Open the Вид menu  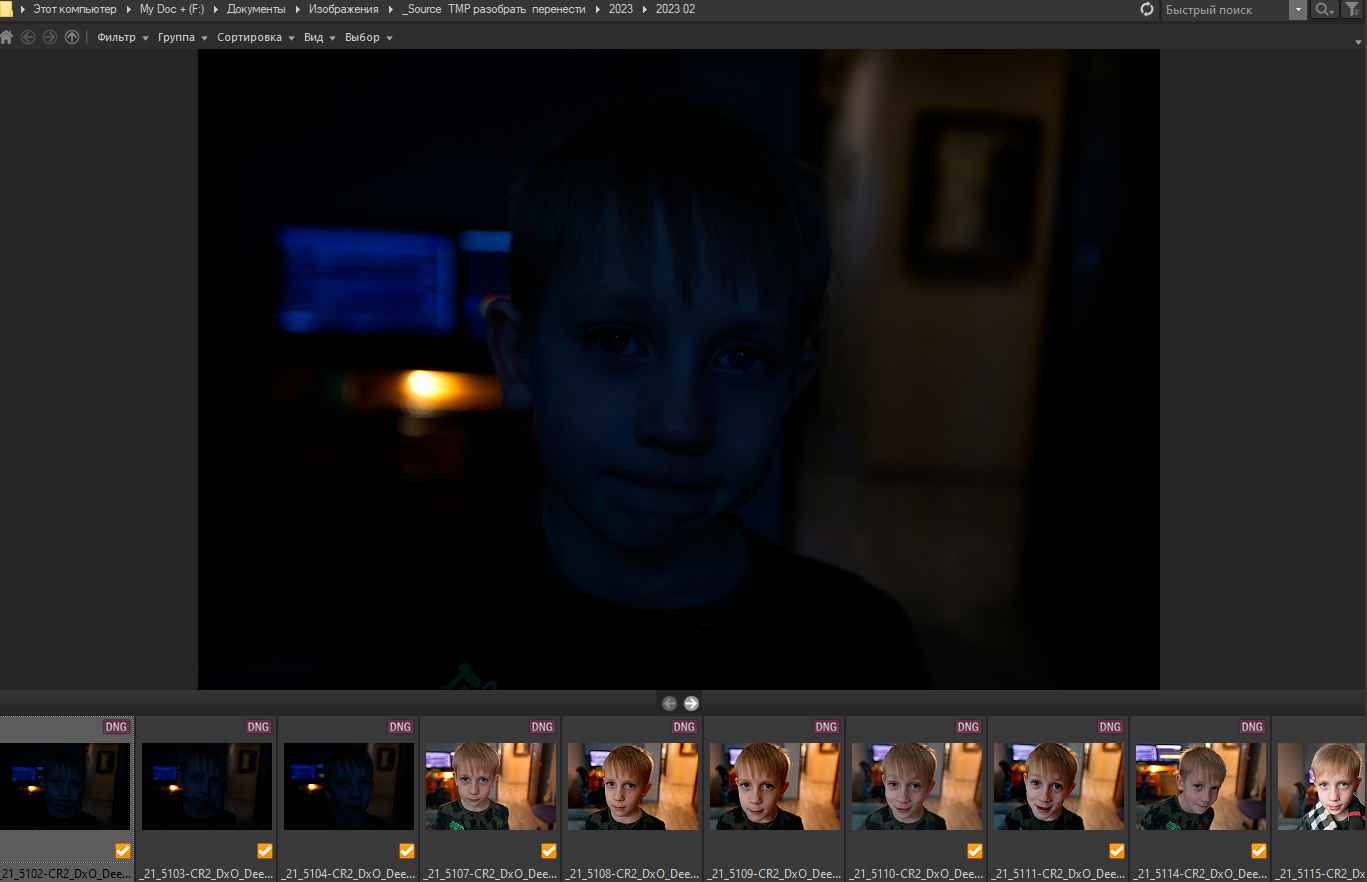point(319,37)
